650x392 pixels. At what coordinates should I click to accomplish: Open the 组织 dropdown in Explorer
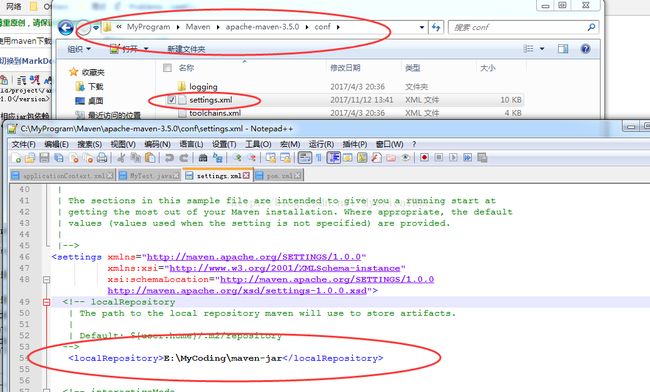tap(79, 49)
